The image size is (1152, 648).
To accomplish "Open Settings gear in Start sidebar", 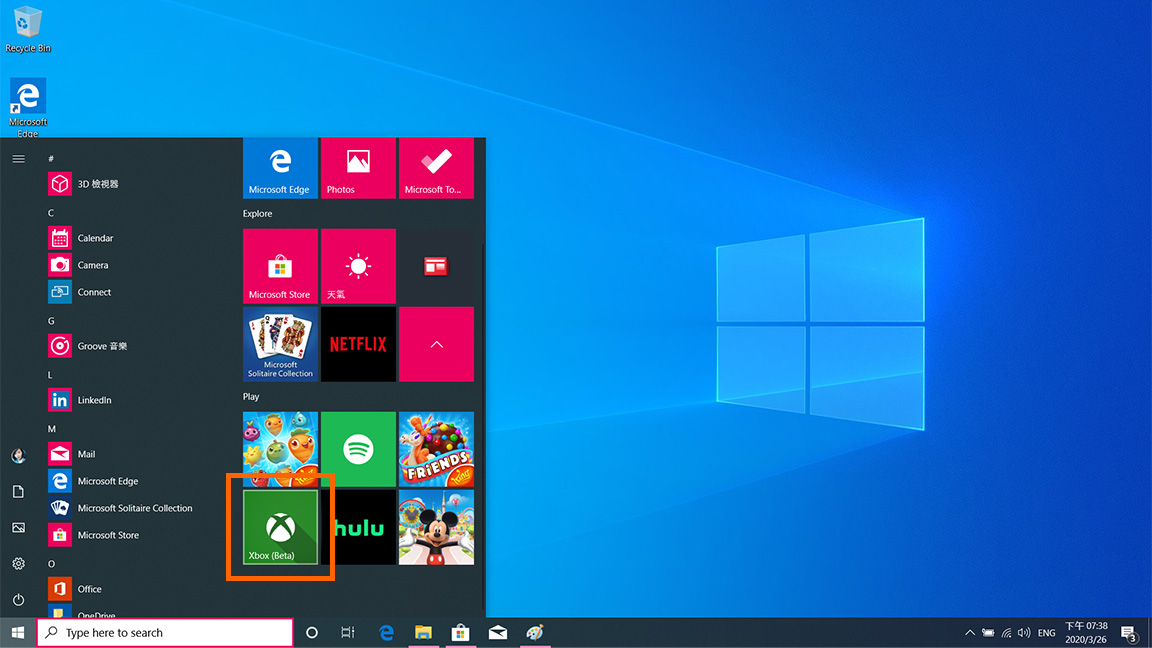I will point(18,564).
